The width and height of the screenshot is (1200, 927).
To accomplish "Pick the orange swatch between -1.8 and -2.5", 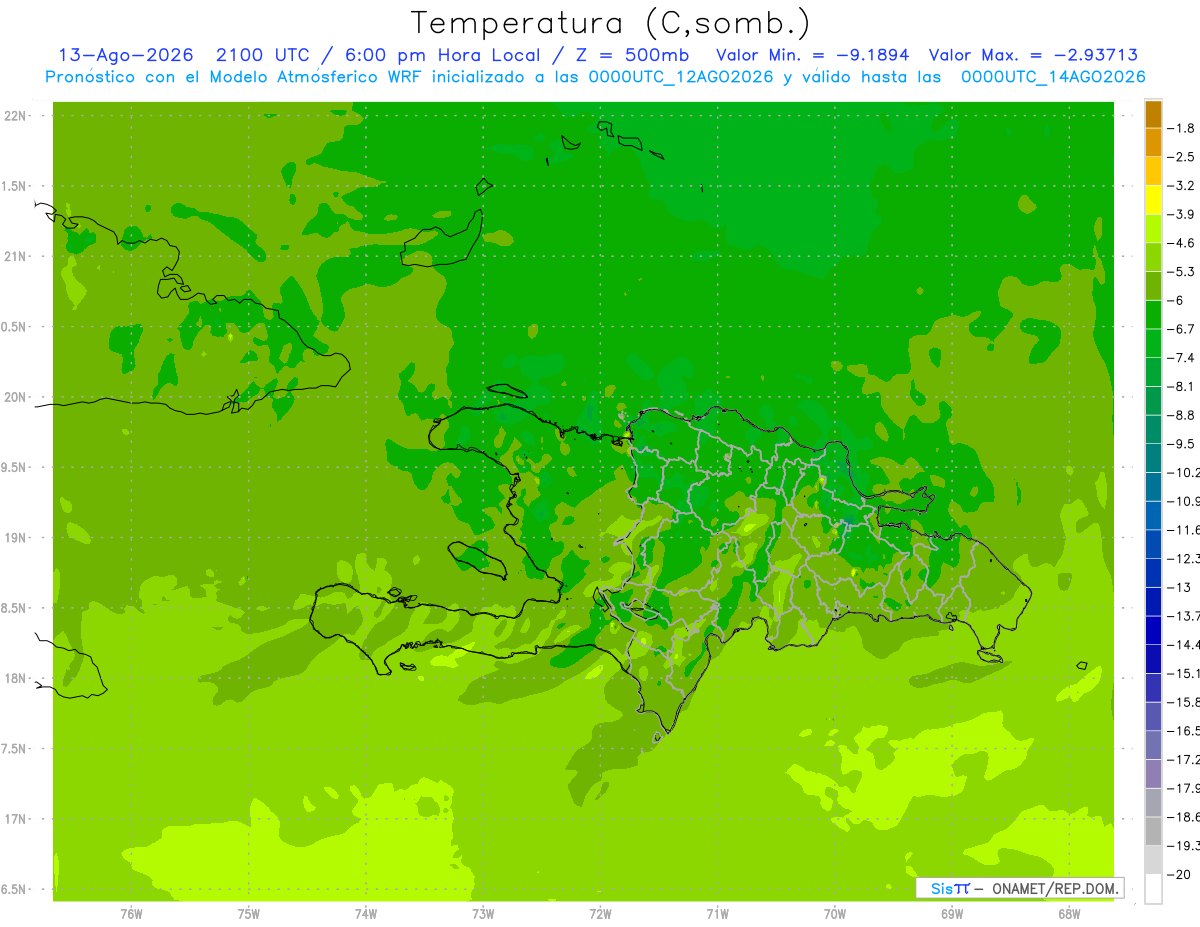I will pyautogui.click(x=1154, y=142).
